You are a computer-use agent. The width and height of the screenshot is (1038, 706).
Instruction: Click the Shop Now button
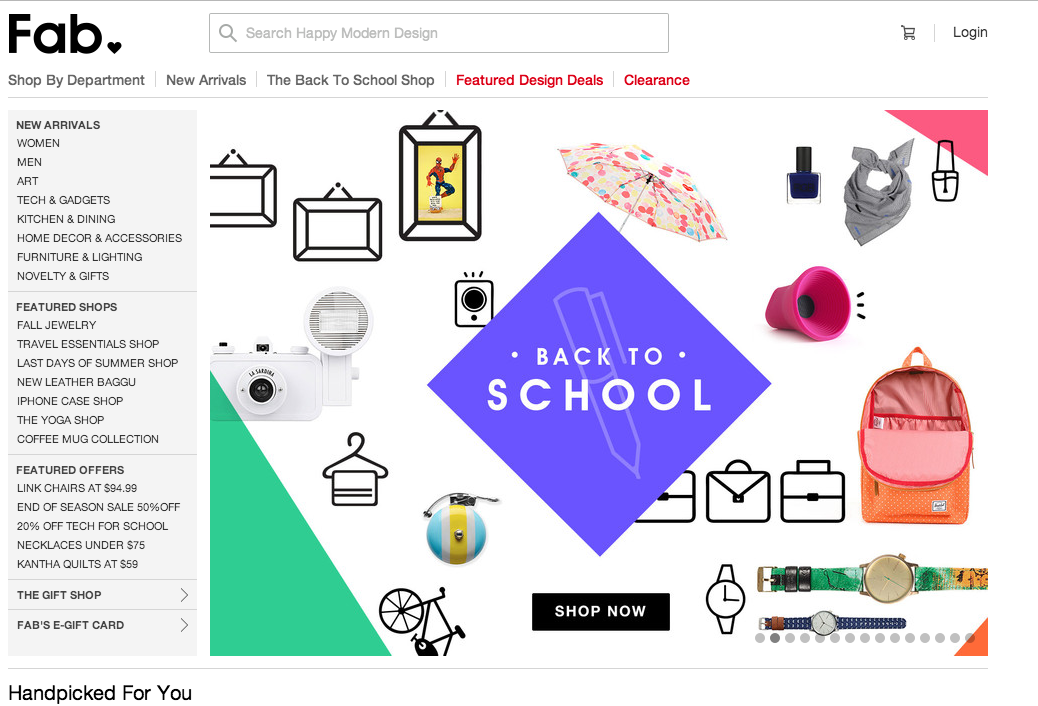pos(600,611)
